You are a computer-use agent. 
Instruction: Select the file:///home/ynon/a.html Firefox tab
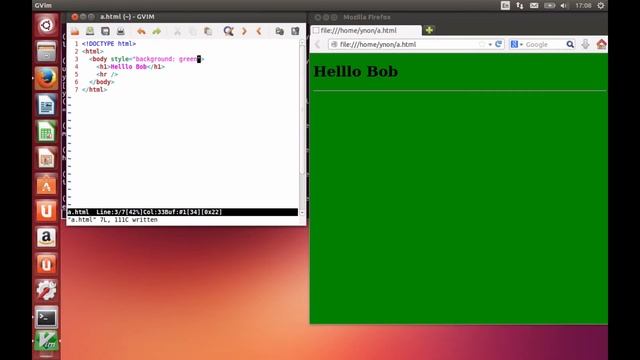(x=366, y=31)
